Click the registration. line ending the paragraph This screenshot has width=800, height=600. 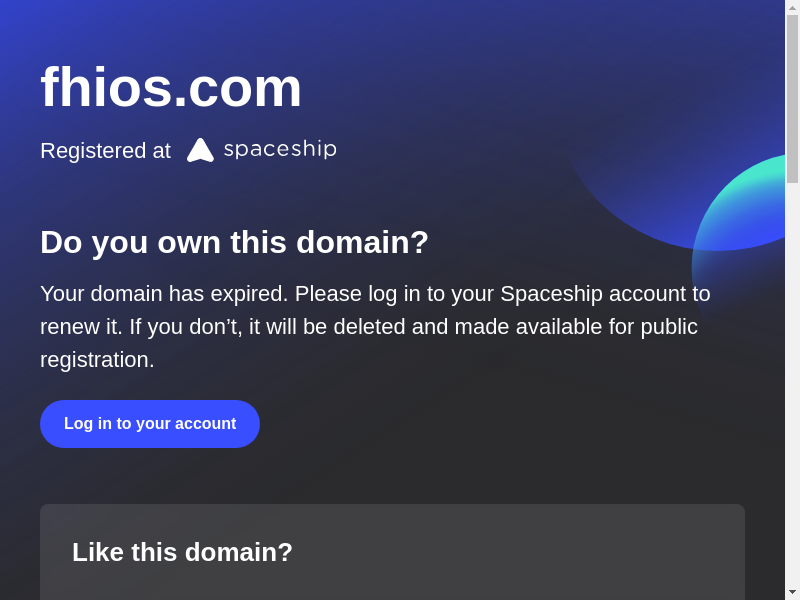click(97, 360)
